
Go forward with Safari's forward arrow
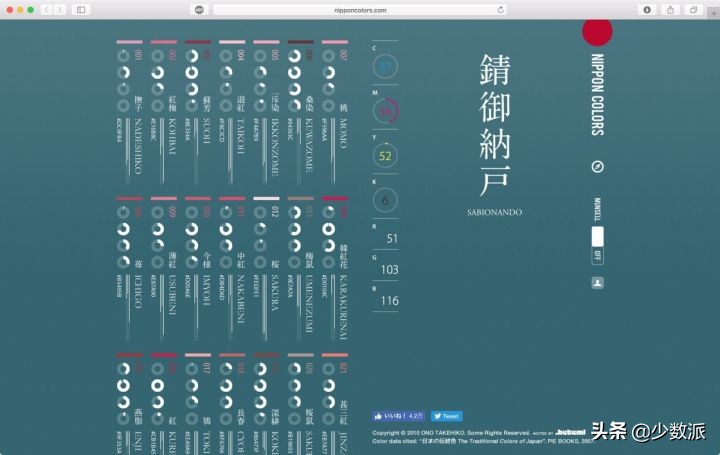pyautogui.click(x=60, y=10)
